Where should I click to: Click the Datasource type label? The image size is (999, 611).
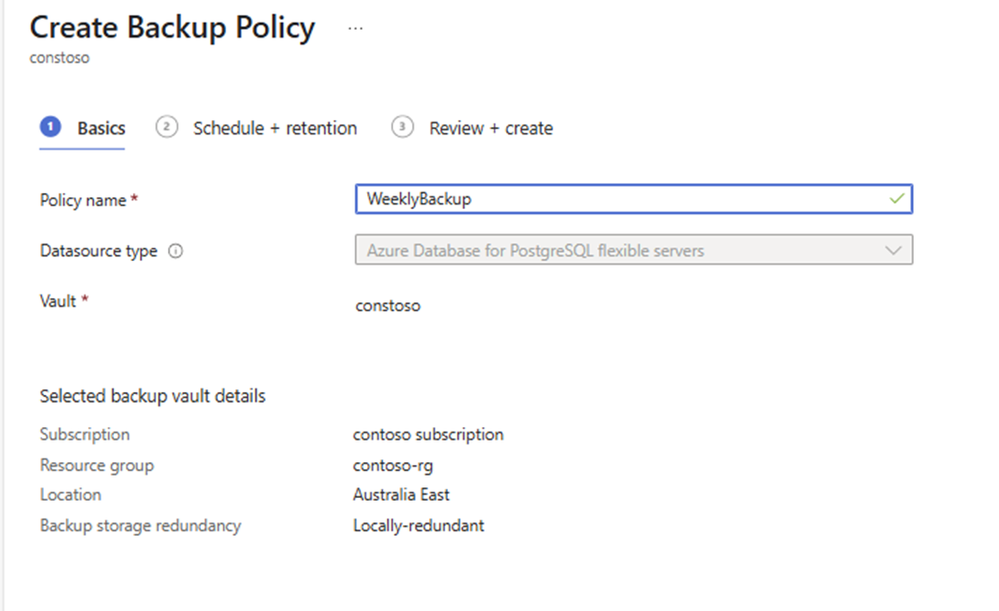tap(99, 251)
